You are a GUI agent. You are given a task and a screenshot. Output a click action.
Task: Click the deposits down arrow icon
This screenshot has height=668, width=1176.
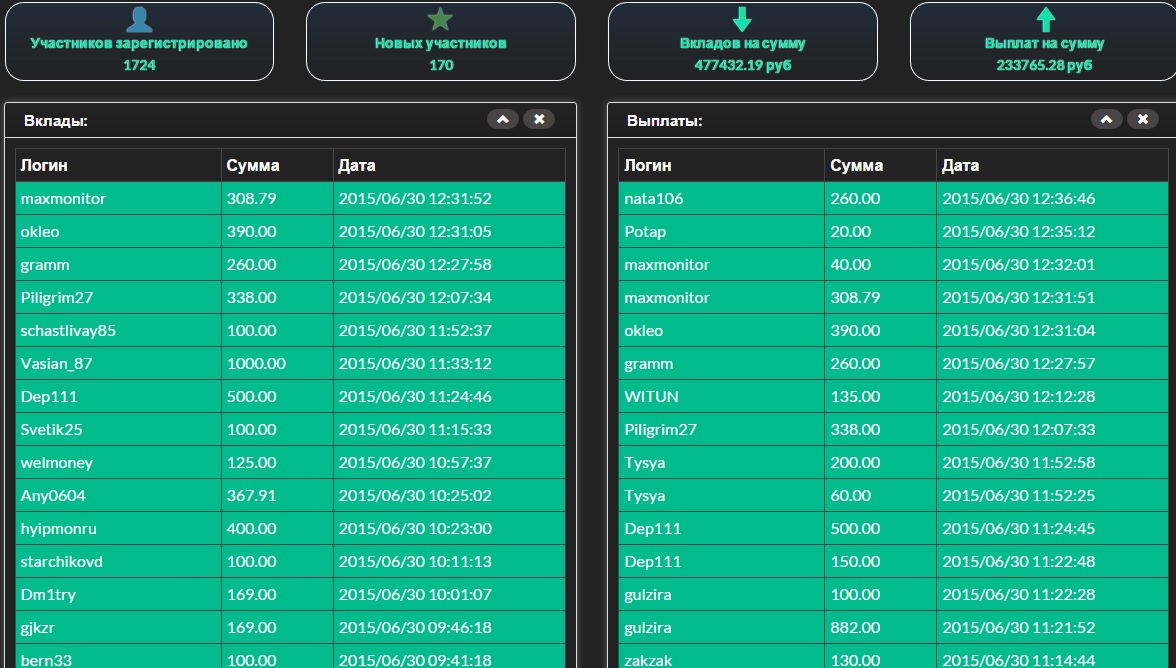(742, 19)
